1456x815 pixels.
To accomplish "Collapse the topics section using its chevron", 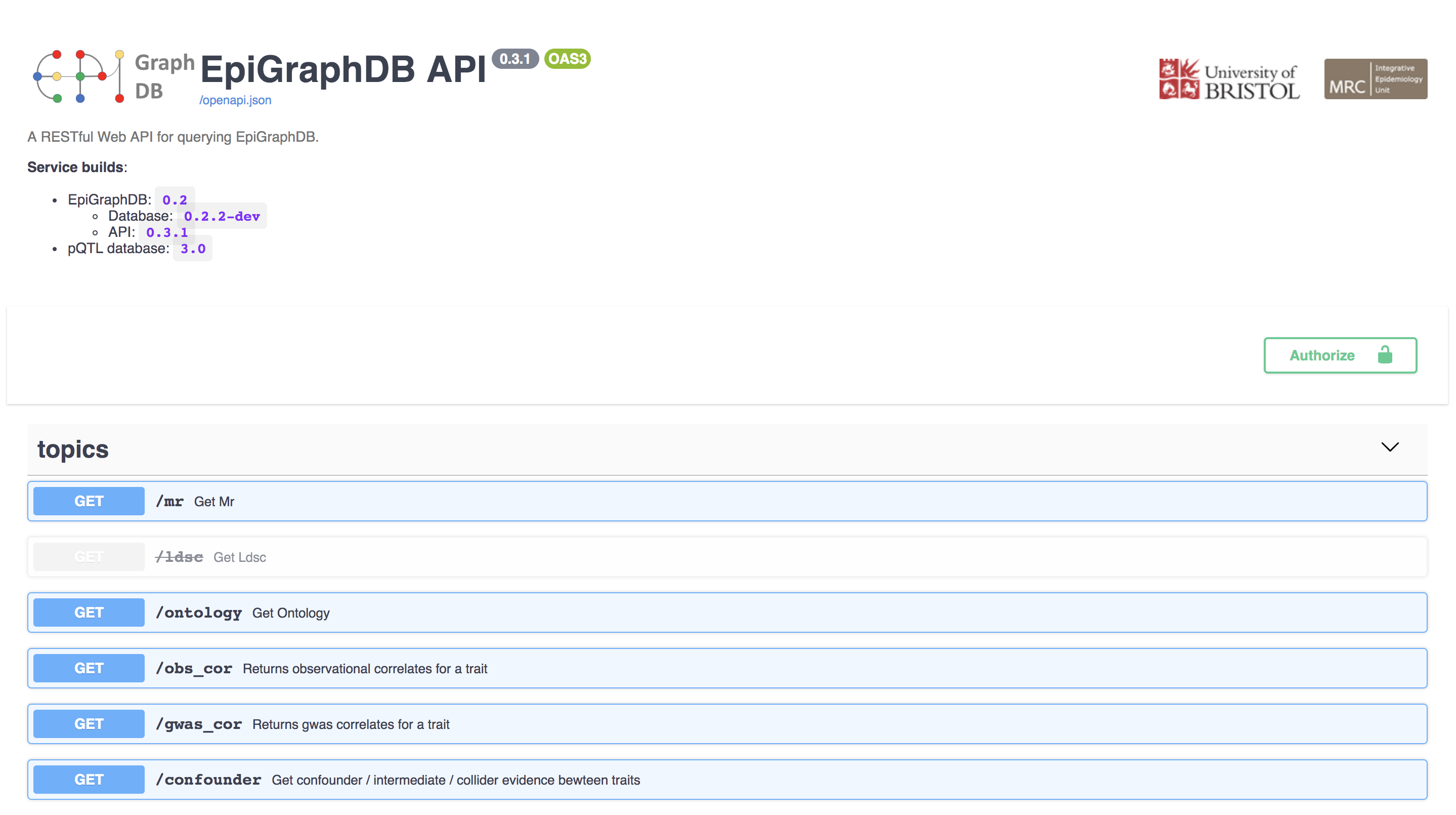I will (x=1390, y=447).
